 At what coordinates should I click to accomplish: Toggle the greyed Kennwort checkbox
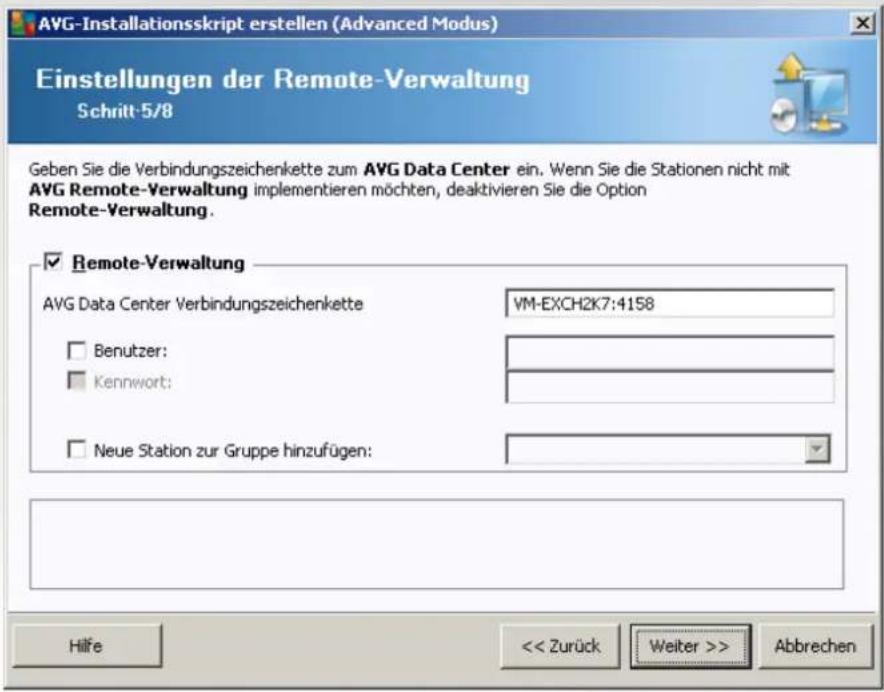pos(76,381)
